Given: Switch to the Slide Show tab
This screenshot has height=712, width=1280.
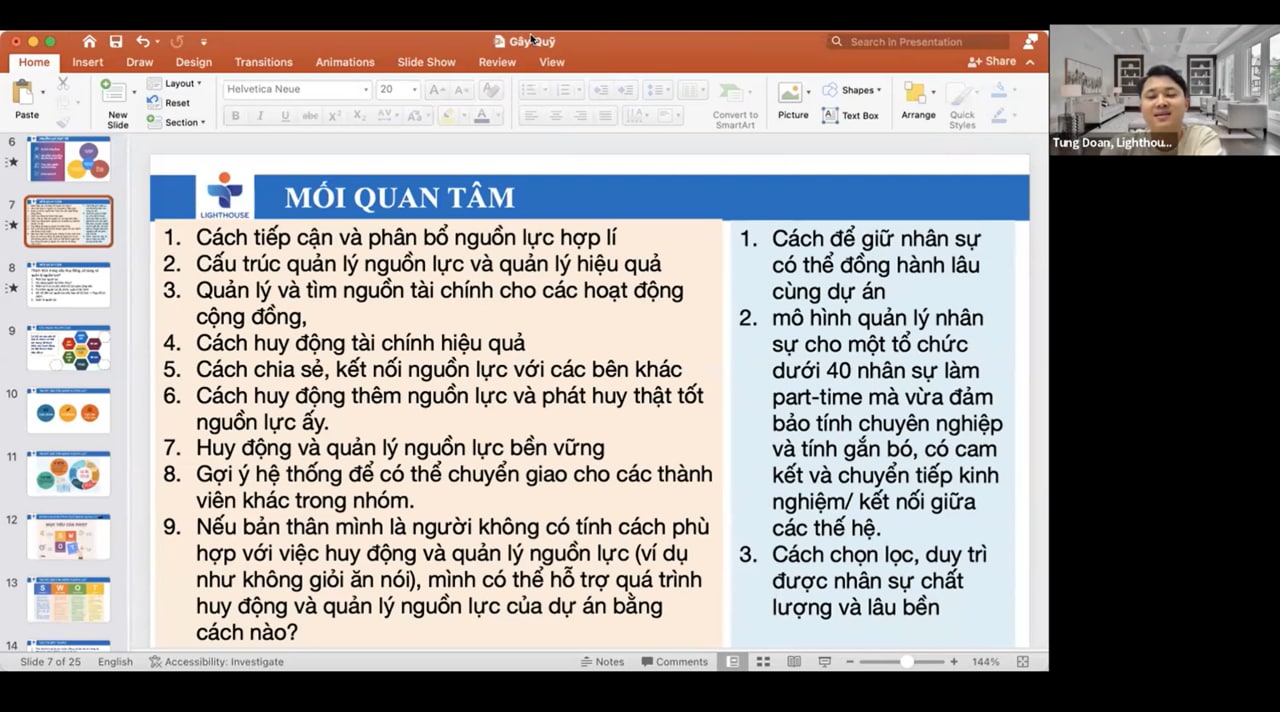Looking at the screenshot, I should click(x=426, y=62).
